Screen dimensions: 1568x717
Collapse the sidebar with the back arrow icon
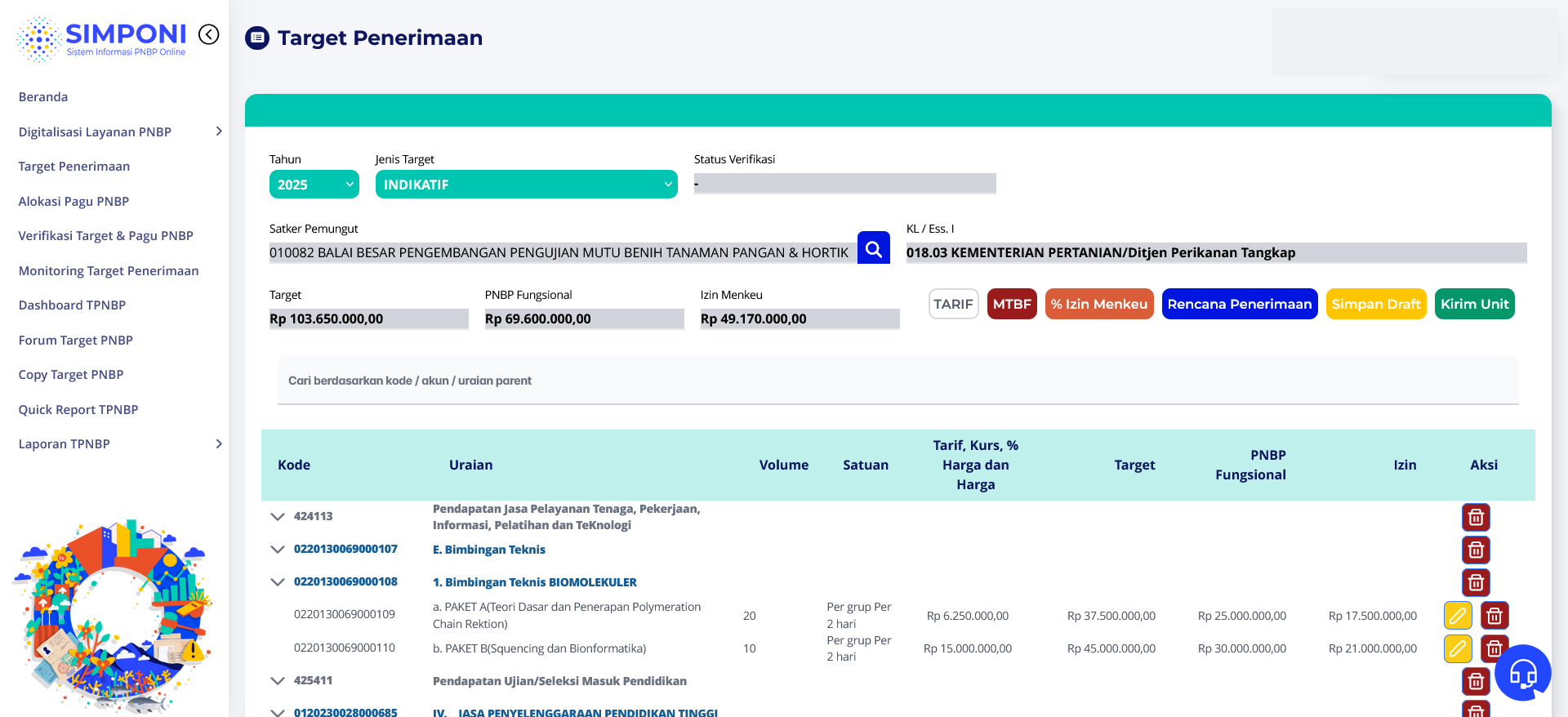click(209, 34)
